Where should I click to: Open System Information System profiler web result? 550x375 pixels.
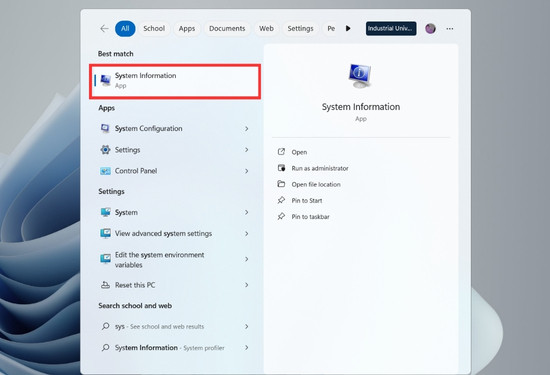tap(175, 348)
